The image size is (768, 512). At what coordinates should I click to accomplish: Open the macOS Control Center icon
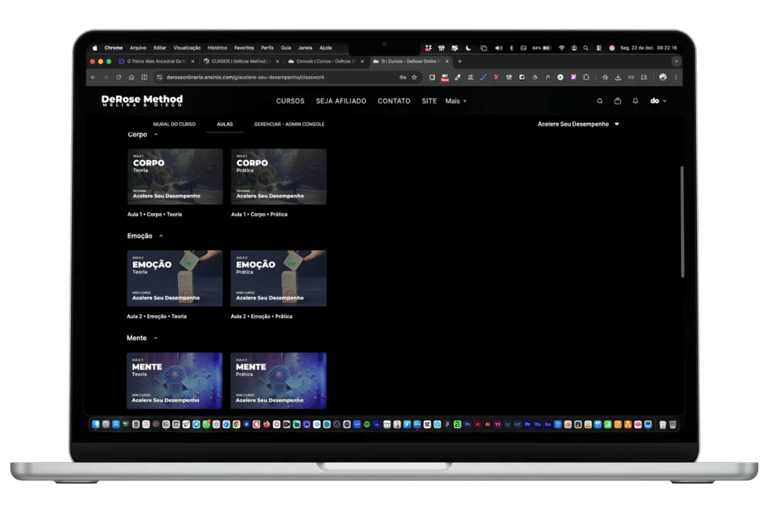(x=599, y=48)
